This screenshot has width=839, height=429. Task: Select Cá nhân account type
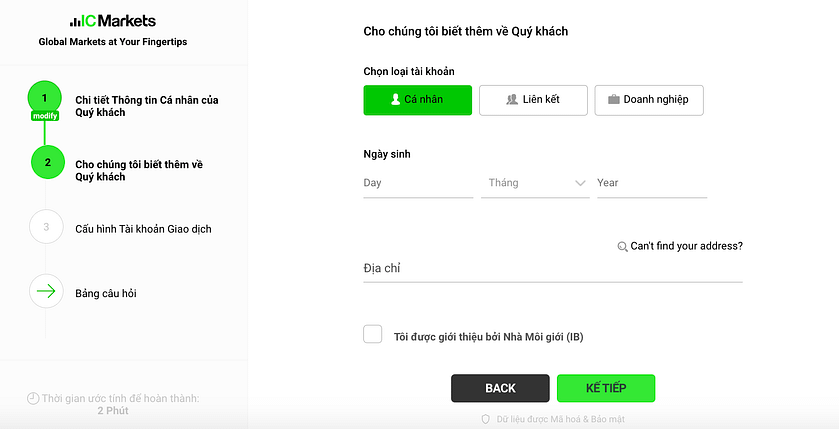tap(417, 100)
